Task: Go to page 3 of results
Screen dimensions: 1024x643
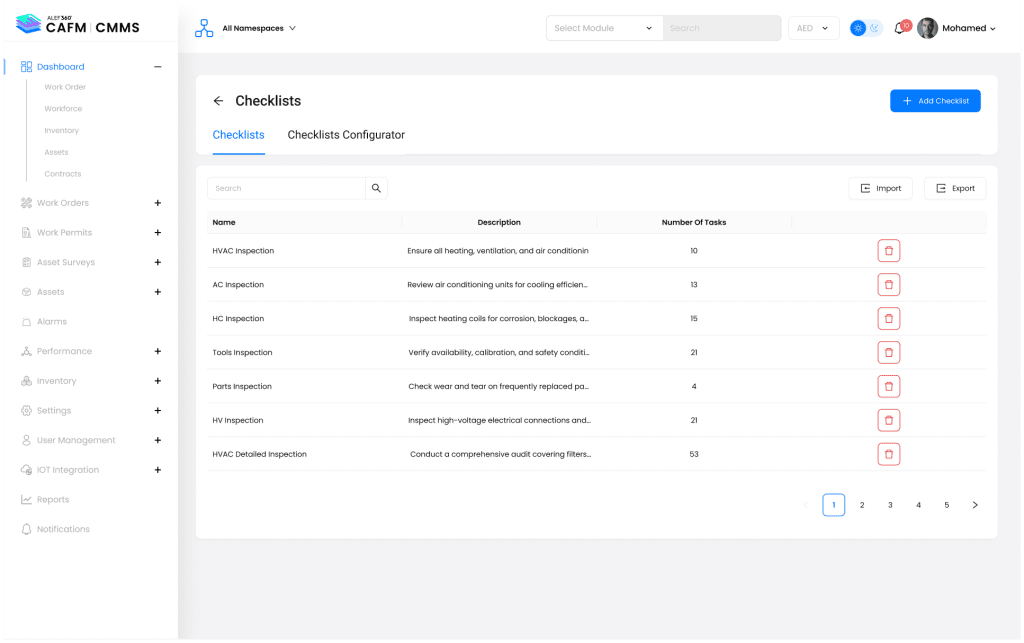Action: 890,505
